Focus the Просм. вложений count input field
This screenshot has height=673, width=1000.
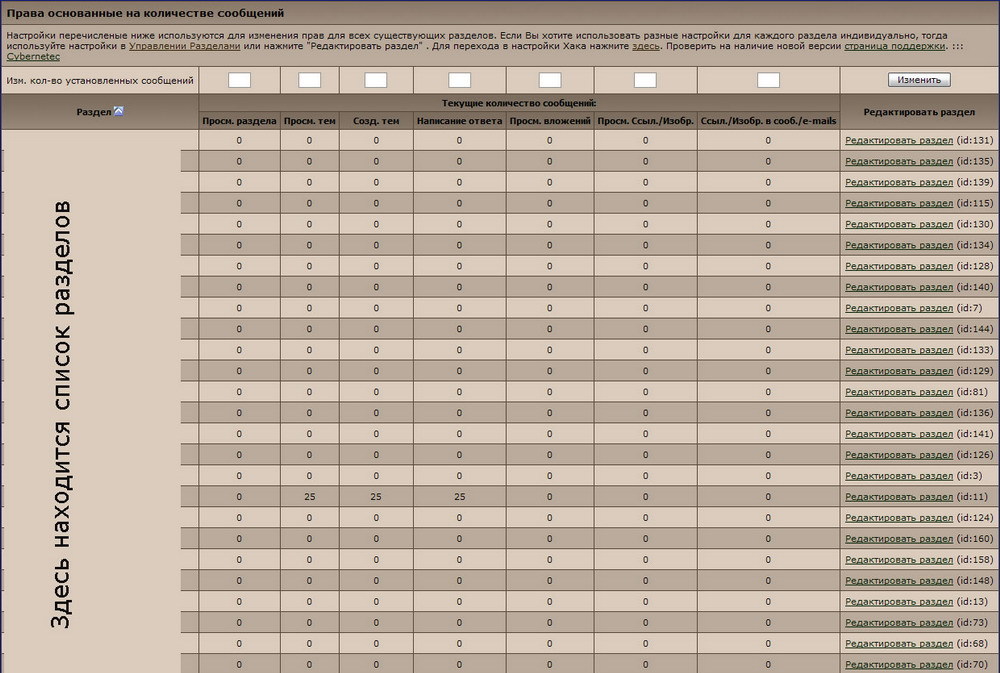[x=550, y=80]
